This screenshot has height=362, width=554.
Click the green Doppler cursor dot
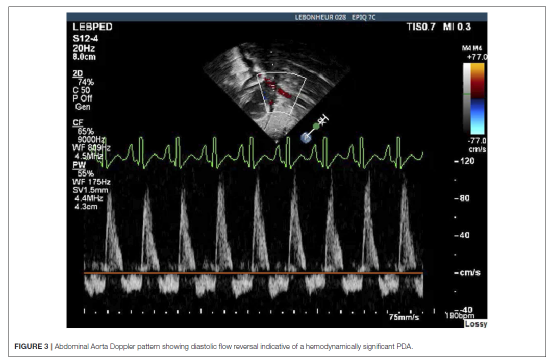(316, 126)
